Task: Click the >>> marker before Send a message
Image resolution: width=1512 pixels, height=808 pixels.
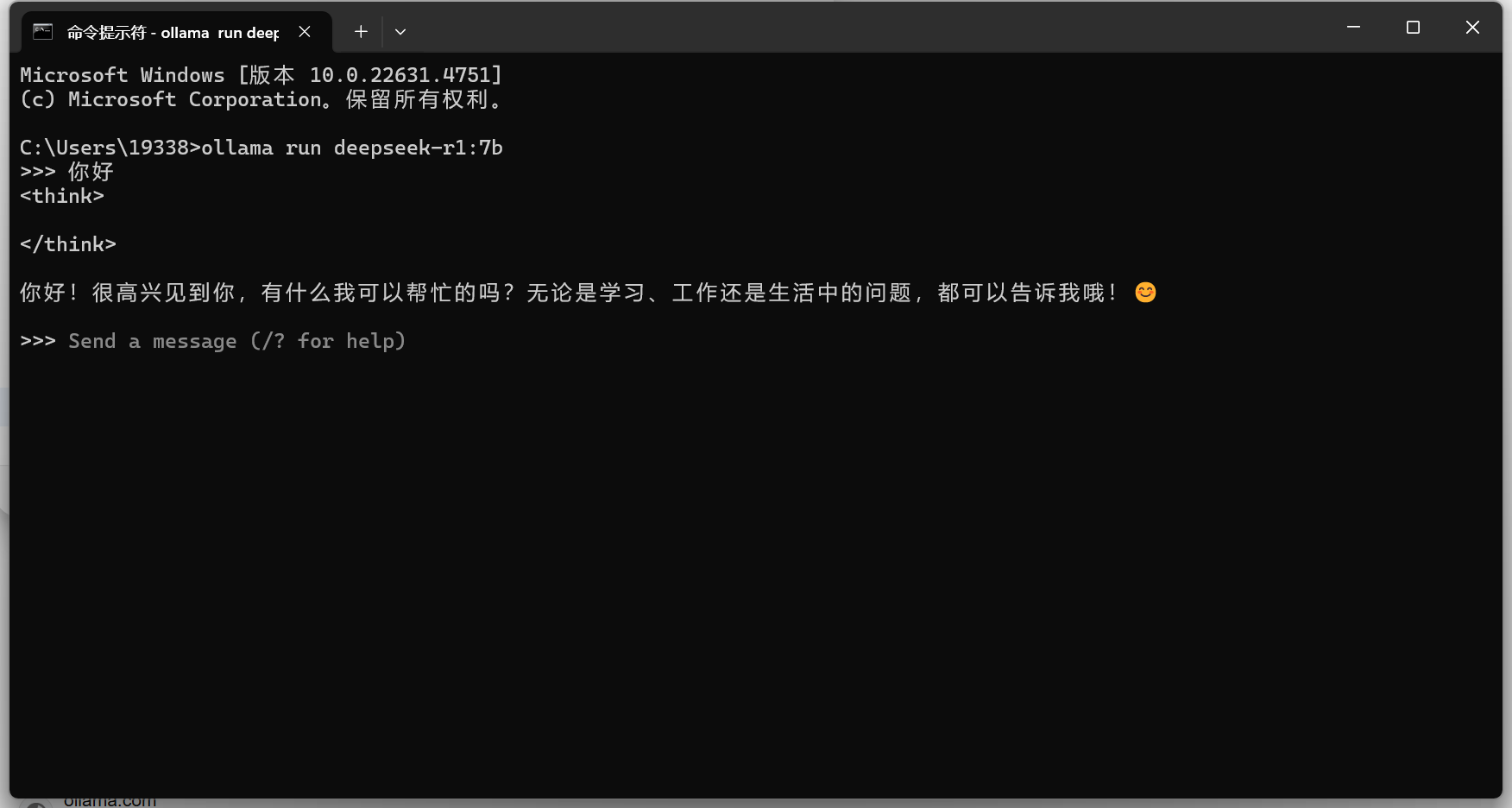Action: coord(38,341)
